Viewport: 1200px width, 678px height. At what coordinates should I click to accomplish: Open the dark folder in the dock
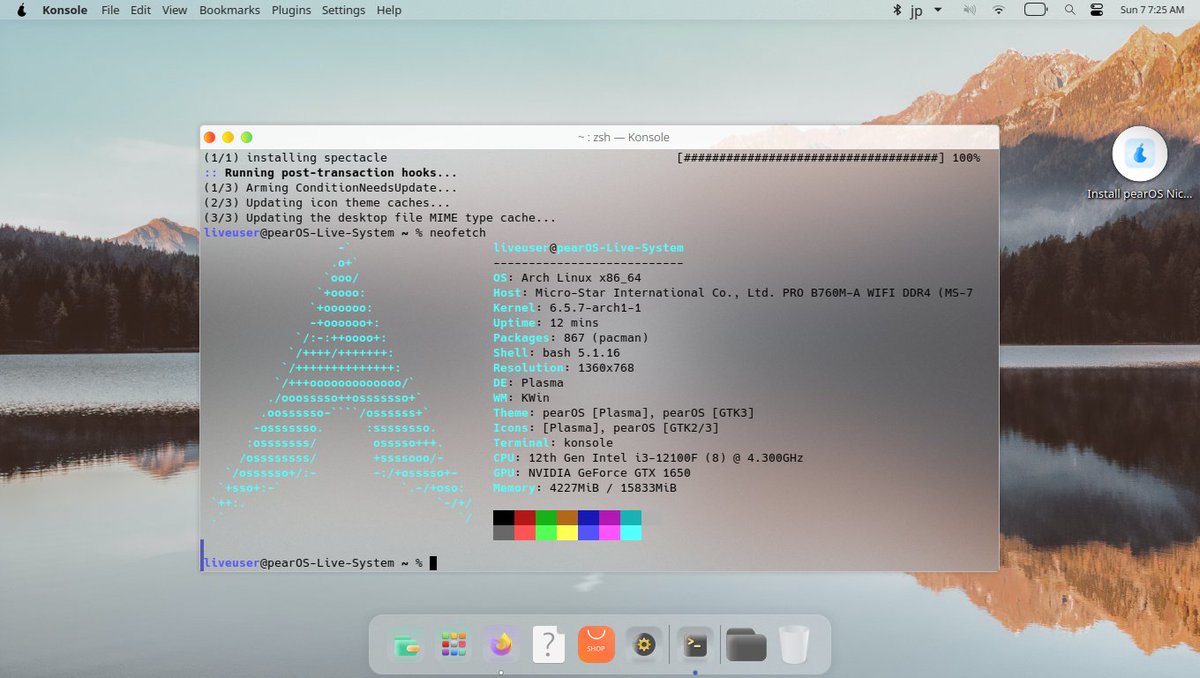[x=746, y=645]
